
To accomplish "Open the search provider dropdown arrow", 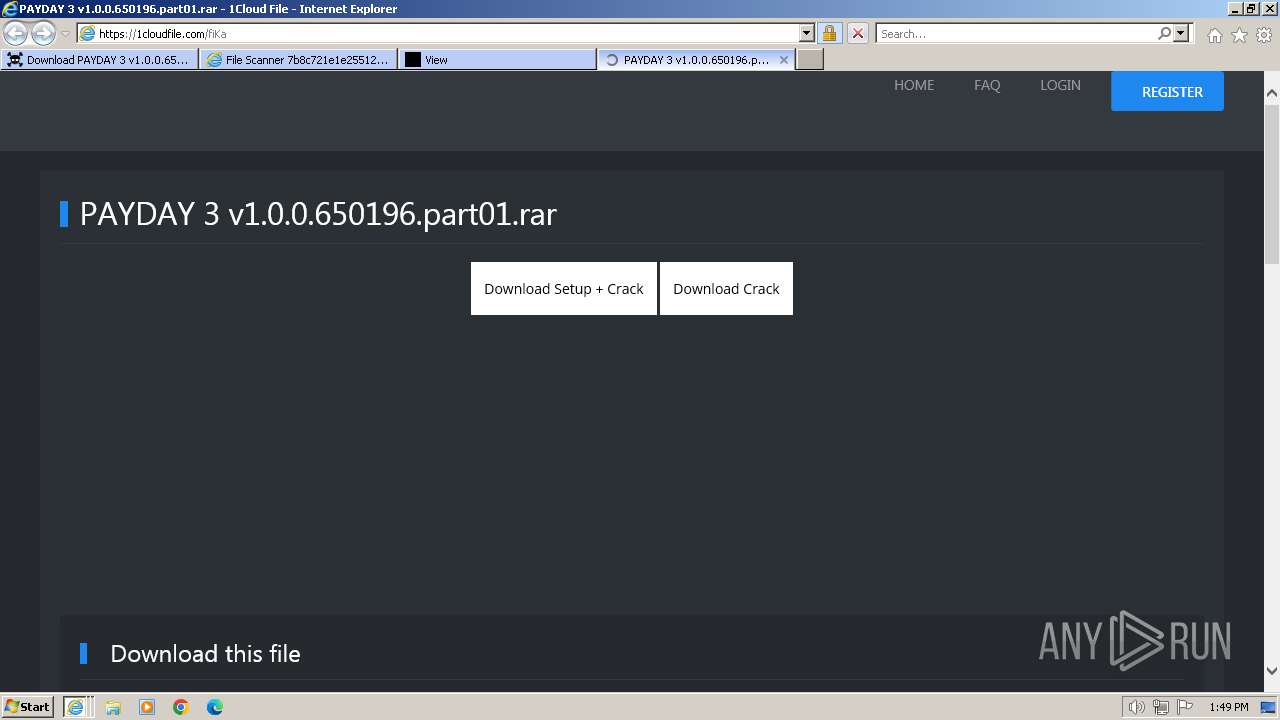I will (x=1181, y=33).
